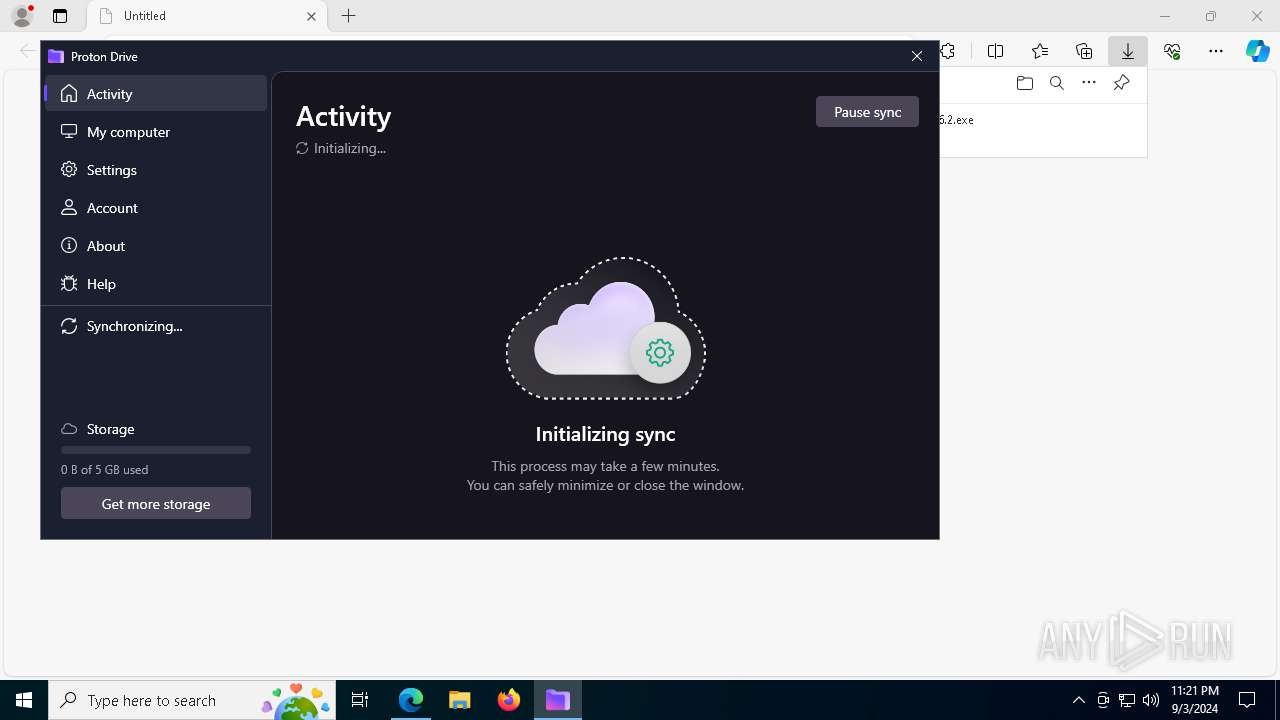The width and height of the screenshot is (1280, 720).
Task: Open the Help section
Action: pos(156,283)
